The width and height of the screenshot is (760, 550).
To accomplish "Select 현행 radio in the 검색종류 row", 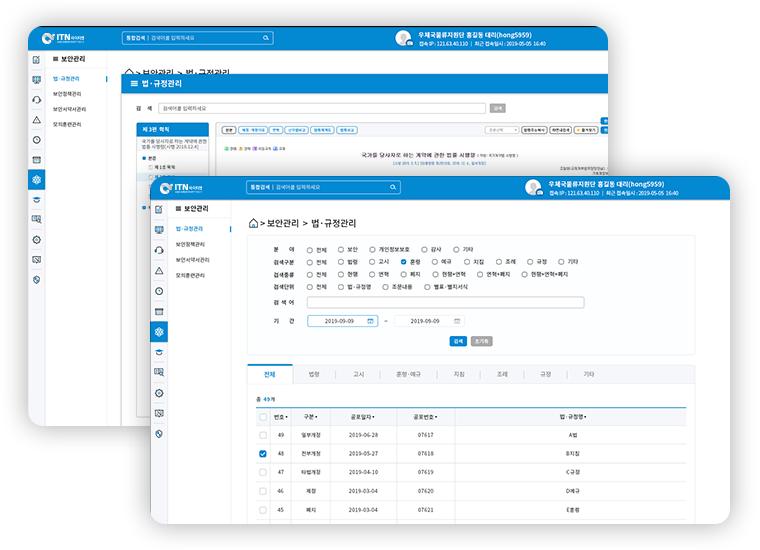I will coord(341,274).
